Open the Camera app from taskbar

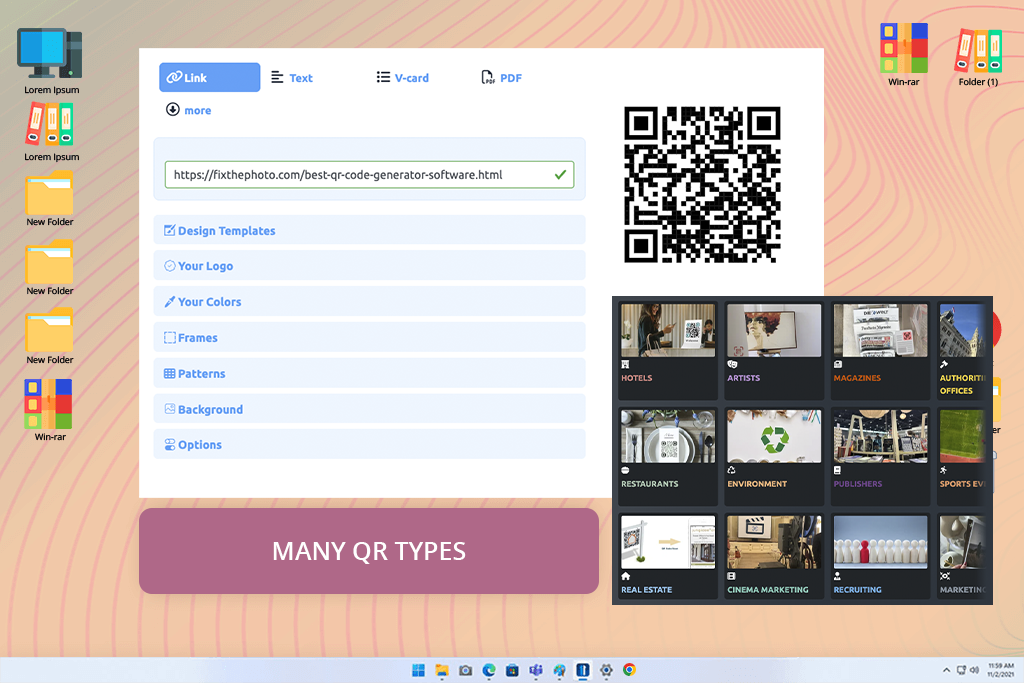click(x=465, y=670)
